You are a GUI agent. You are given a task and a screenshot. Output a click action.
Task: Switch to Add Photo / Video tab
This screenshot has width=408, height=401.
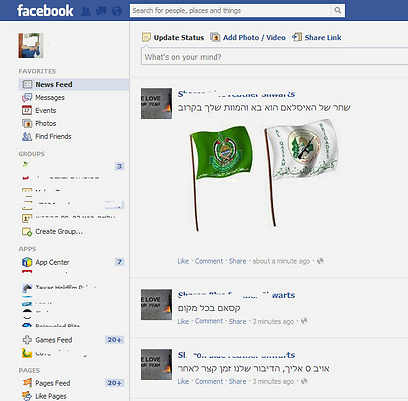[248, 37]
